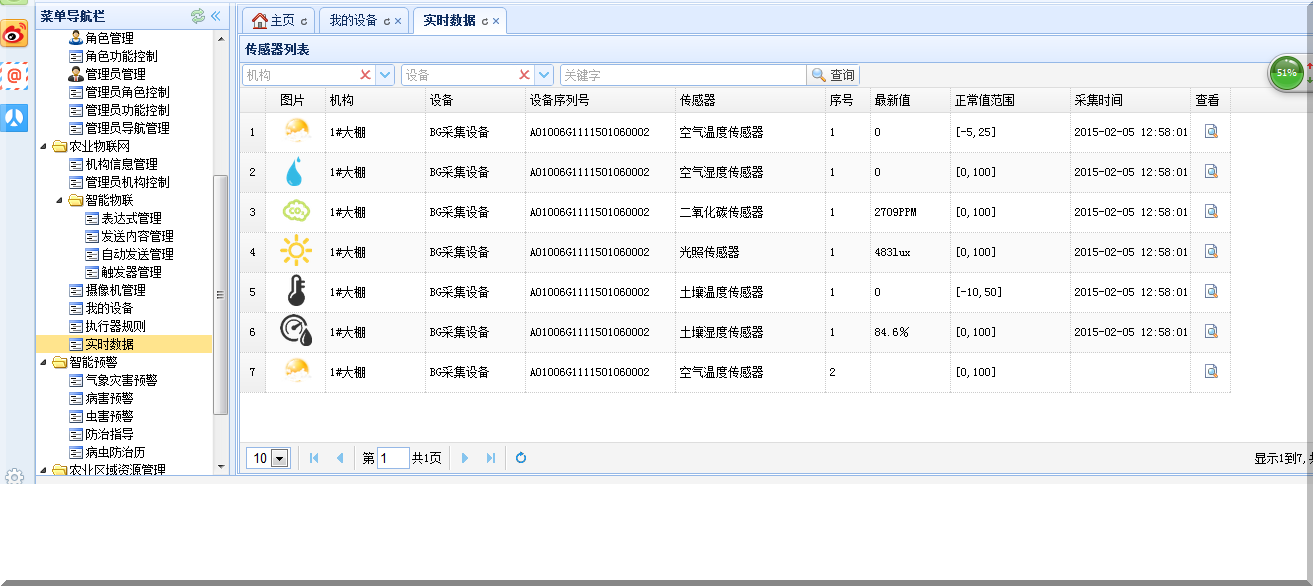1313x586 pixels.
Task: Collapse the 农业物联网 tree folder
Action: pos(43,146)
